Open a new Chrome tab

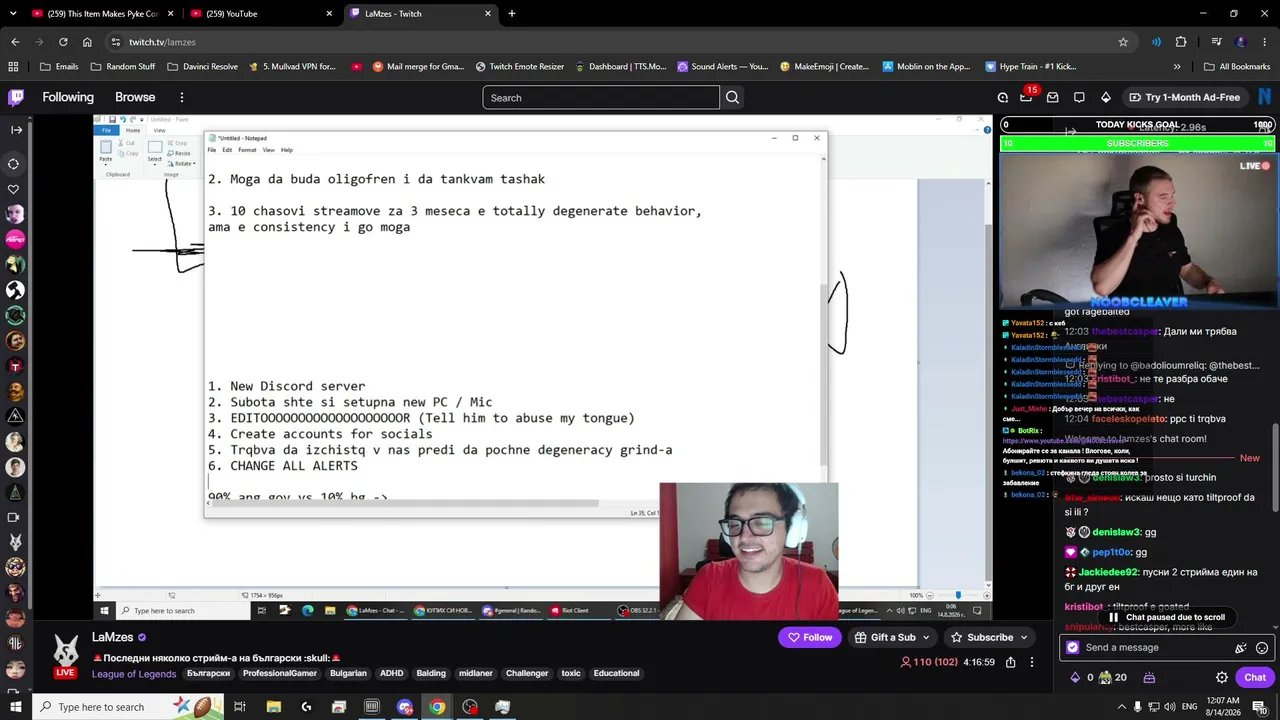pyautogui.click(x=512, y=14)
